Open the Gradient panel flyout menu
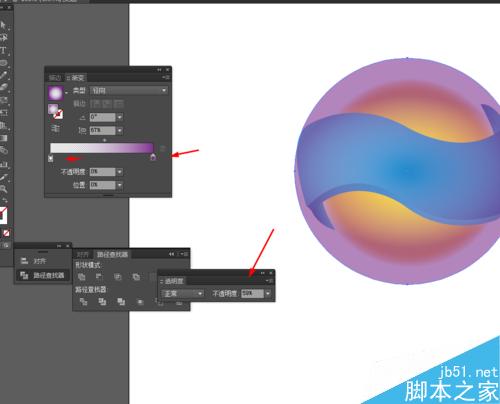The height and width of the screenshot is (404, 500). tap(166, 77)
